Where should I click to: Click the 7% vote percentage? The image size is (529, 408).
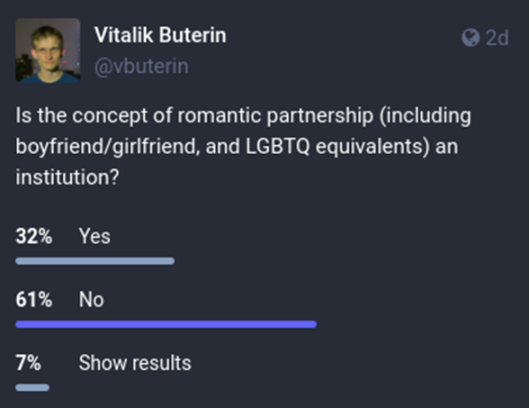[x=28, y=363]
